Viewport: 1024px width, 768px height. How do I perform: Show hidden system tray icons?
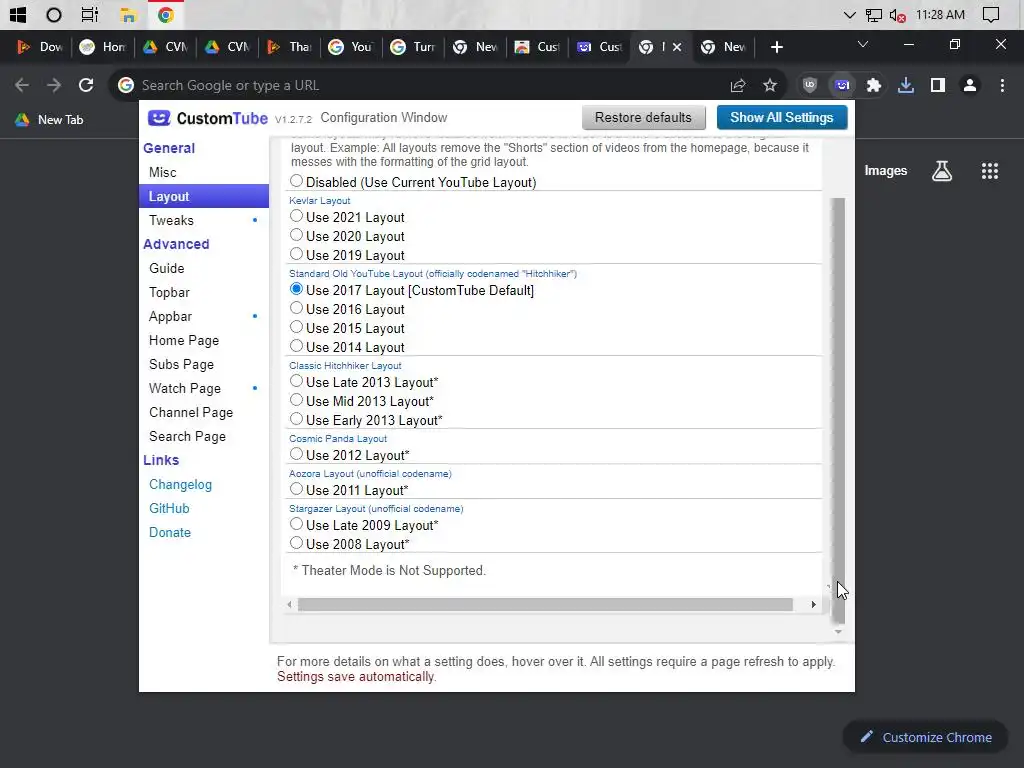pyautogui.click(x=850, y=15)
